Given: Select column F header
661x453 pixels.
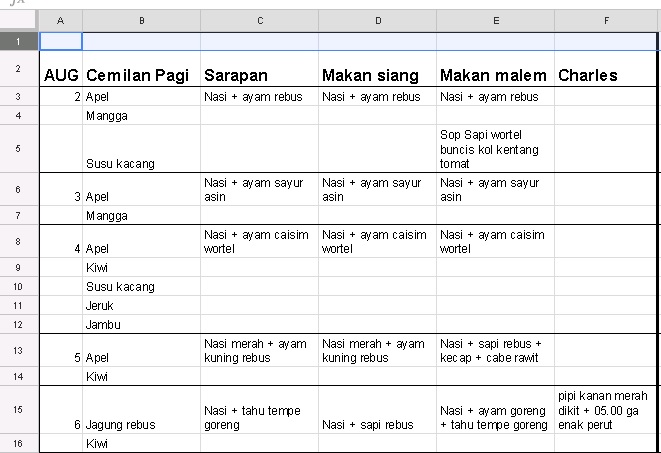Looking at the screenshot, I should pos(606,21).
